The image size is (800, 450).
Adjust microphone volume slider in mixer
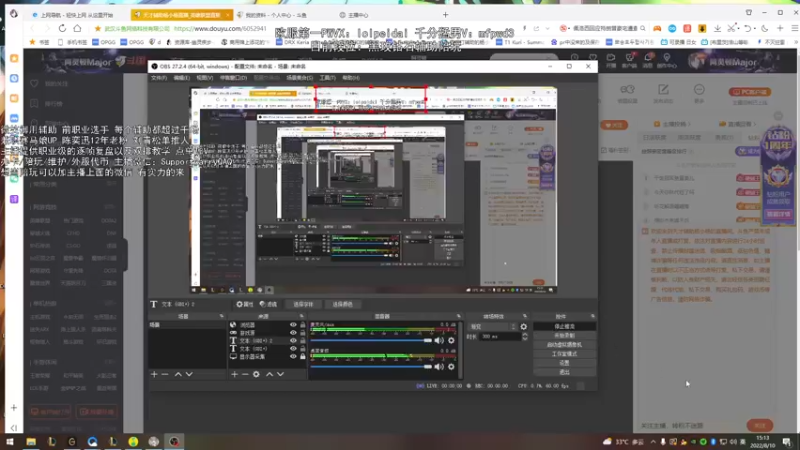[x=371, y=340]
